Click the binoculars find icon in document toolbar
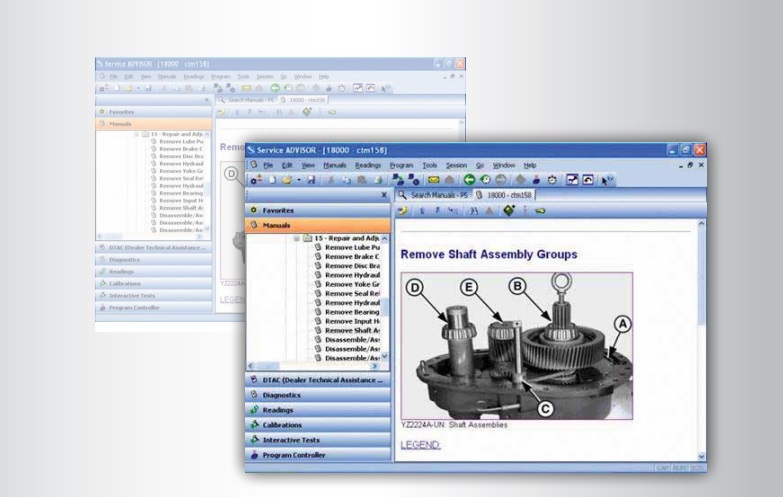Viewport: 783px width, 497px height. tap(473, 211)
